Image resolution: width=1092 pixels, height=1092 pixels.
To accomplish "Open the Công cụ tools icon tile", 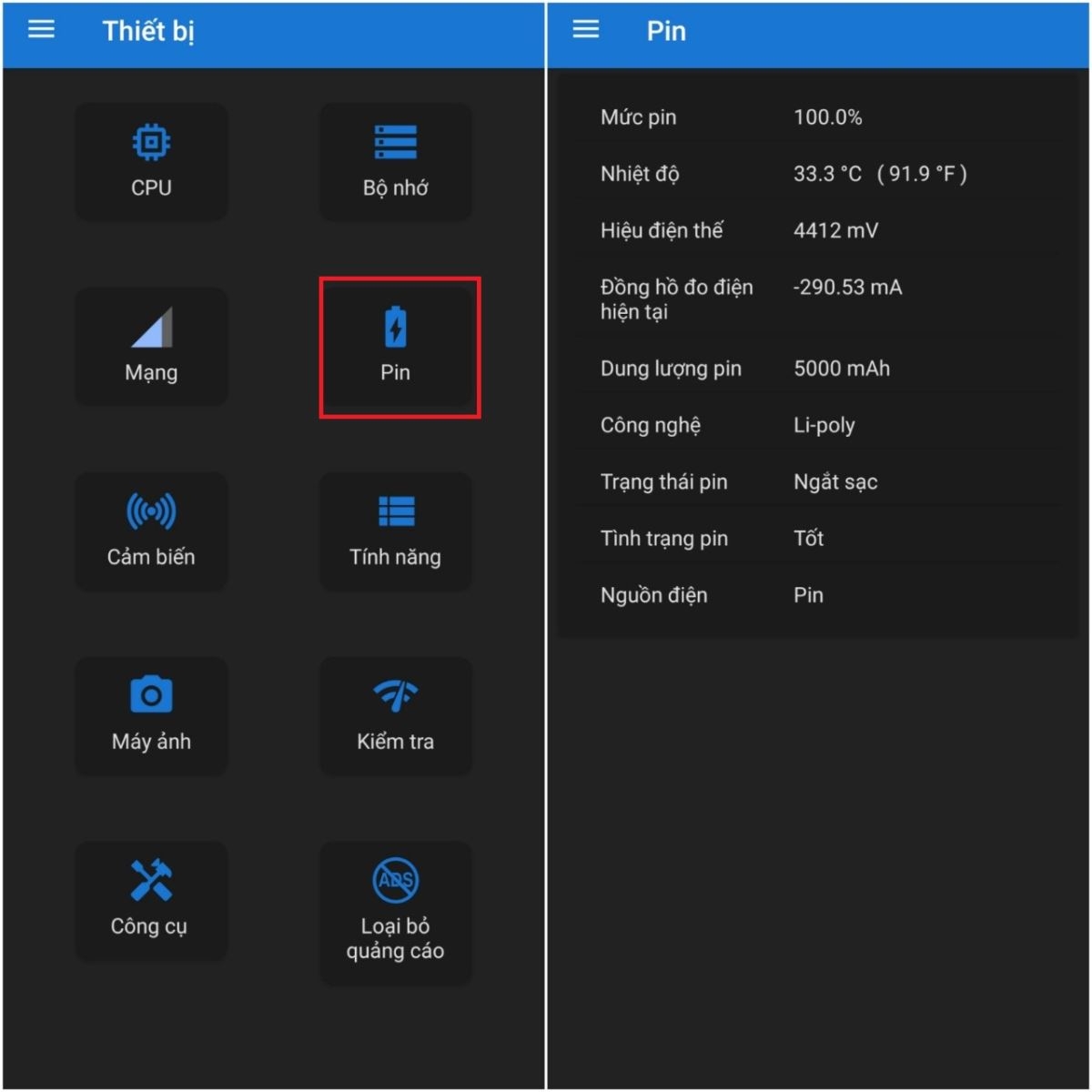I will coord(151,901).
